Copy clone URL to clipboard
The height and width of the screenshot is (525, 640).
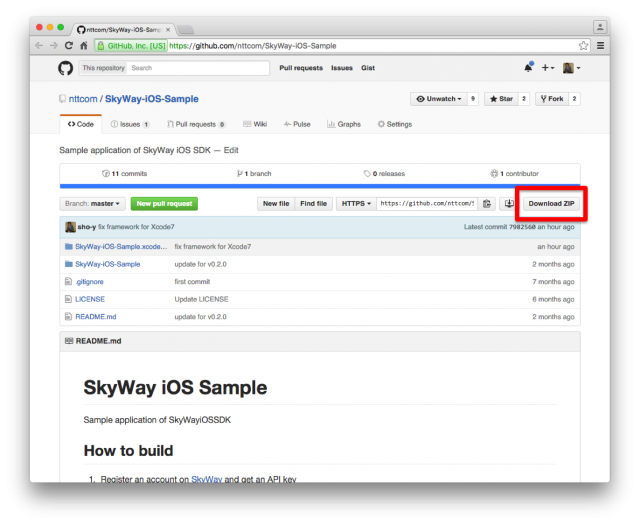pos(487,204)
